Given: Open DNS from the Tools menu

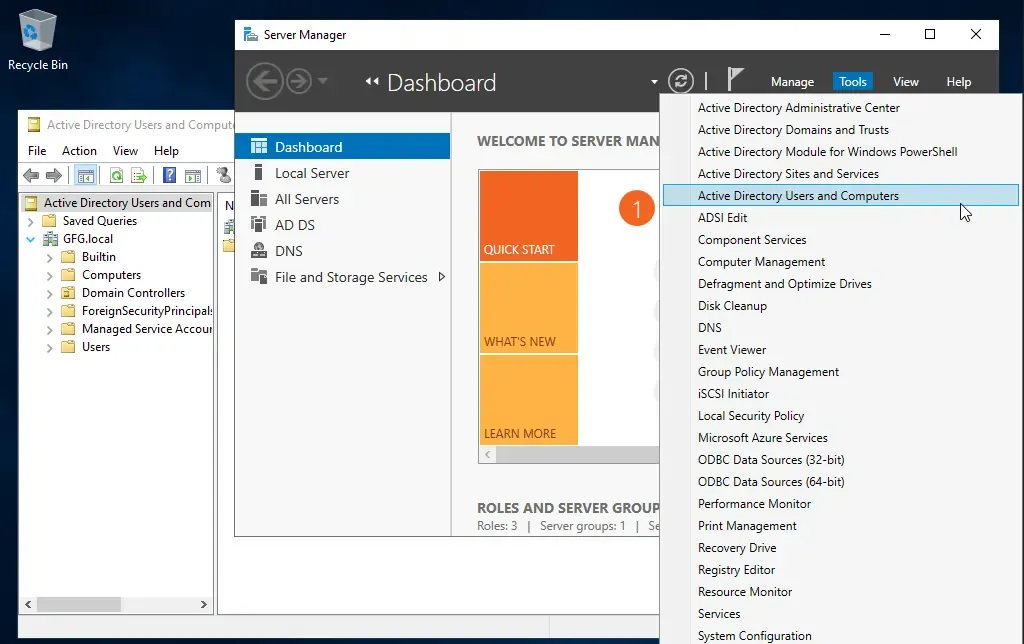Looking at the screenshot, I should (709, 327).
